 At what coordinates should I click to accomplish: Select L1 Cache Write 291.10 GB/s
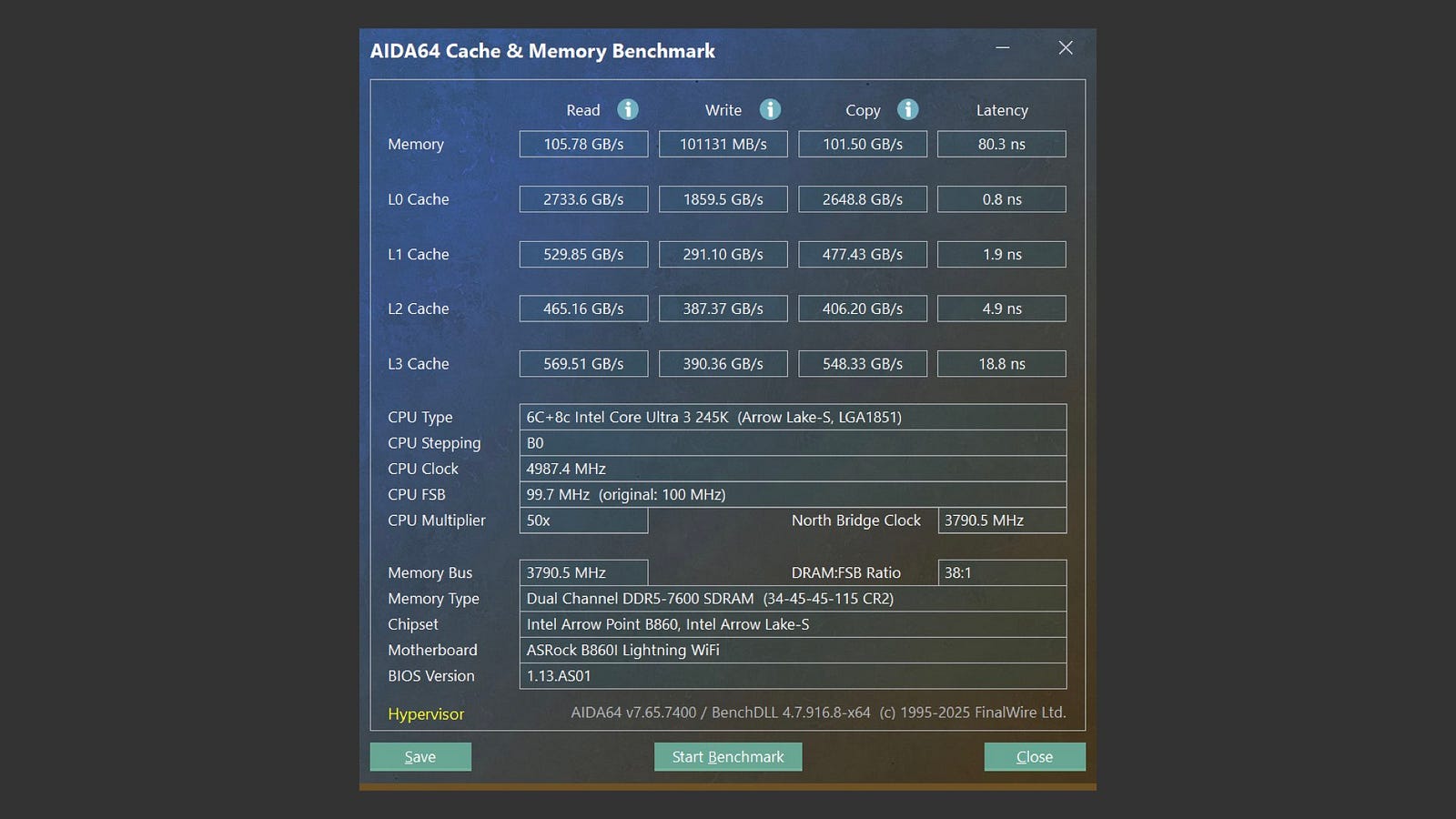pyautogui.click(x=723, y=254)
